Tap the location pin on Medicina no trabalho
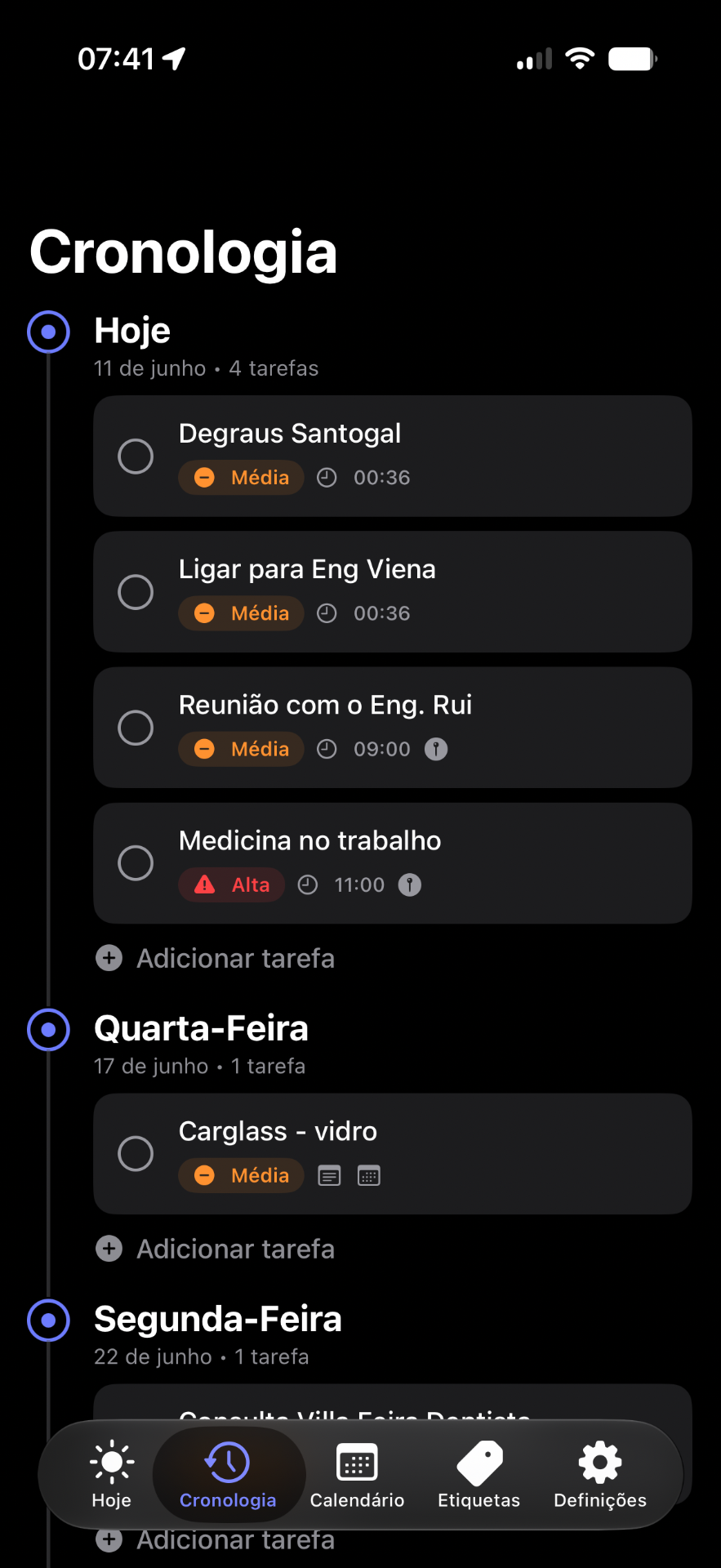721x1568 pixels. point(410,884)
